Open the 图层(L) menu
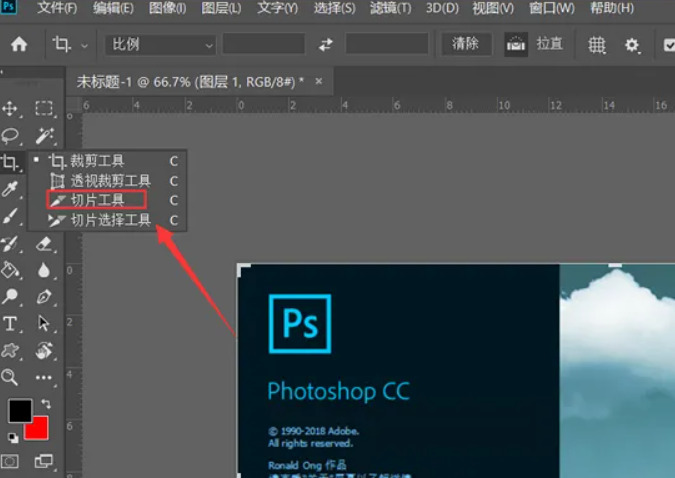675x478 pixels. tap(221, 8)
